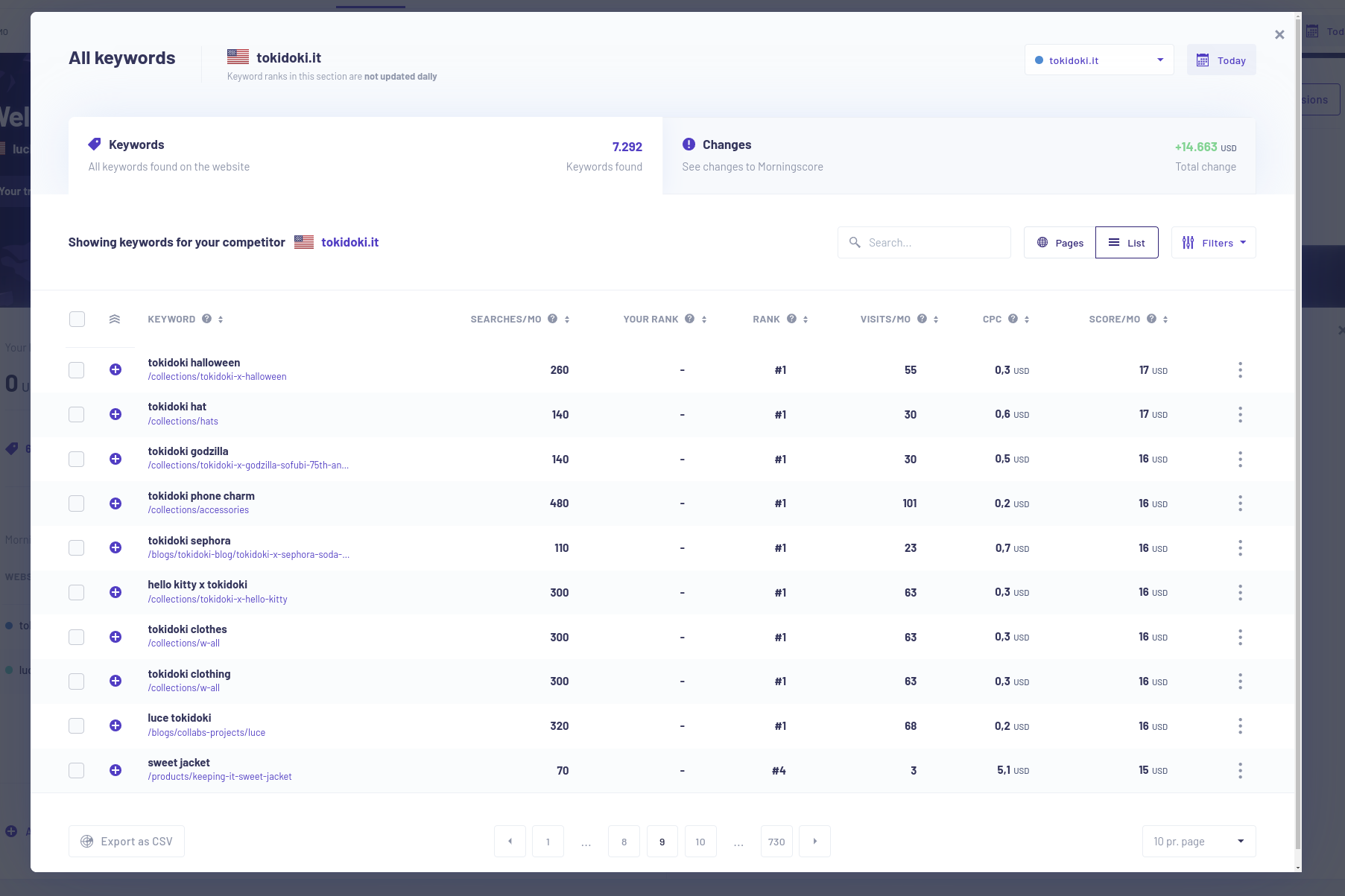Screen dimensions: 1345x896
Task: Add 'tokidoki hat' keyword with plus icon
Action: (x=115, y=414)
